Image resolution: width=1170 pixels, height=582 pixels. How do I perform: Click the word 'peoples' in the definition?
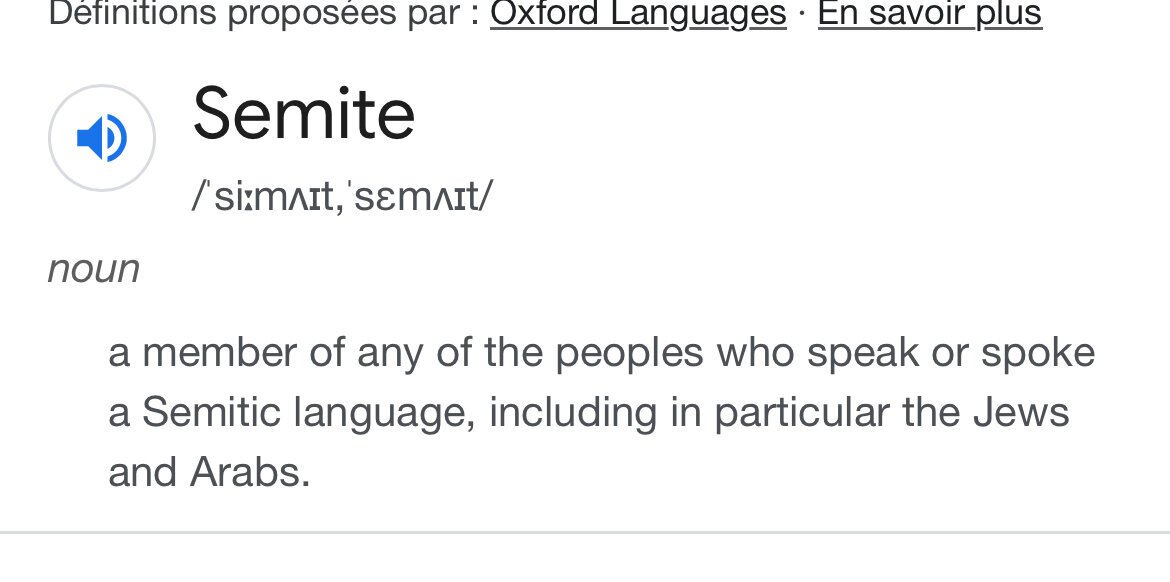(629, 354)
